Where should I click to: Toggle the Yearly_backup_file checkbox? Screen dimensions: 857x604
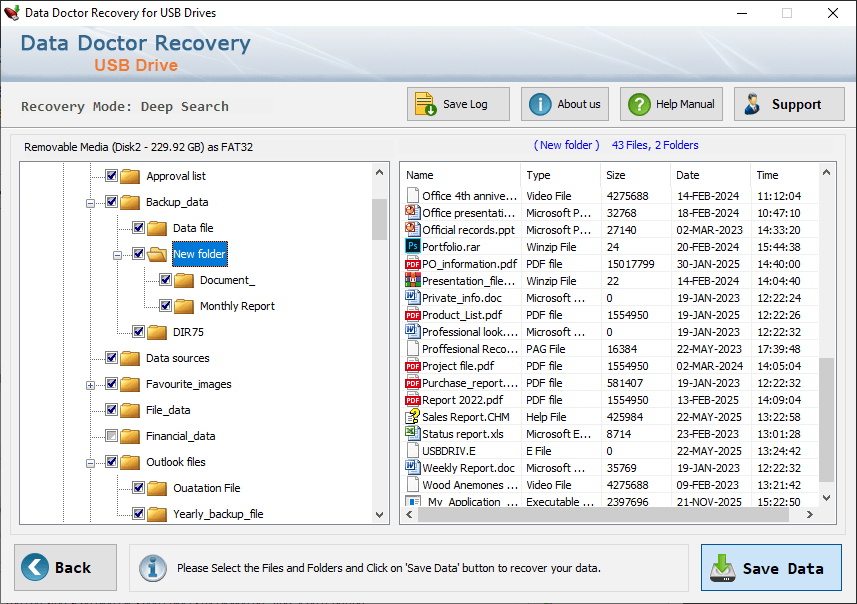pyautogui.click(x=138, y=513)
